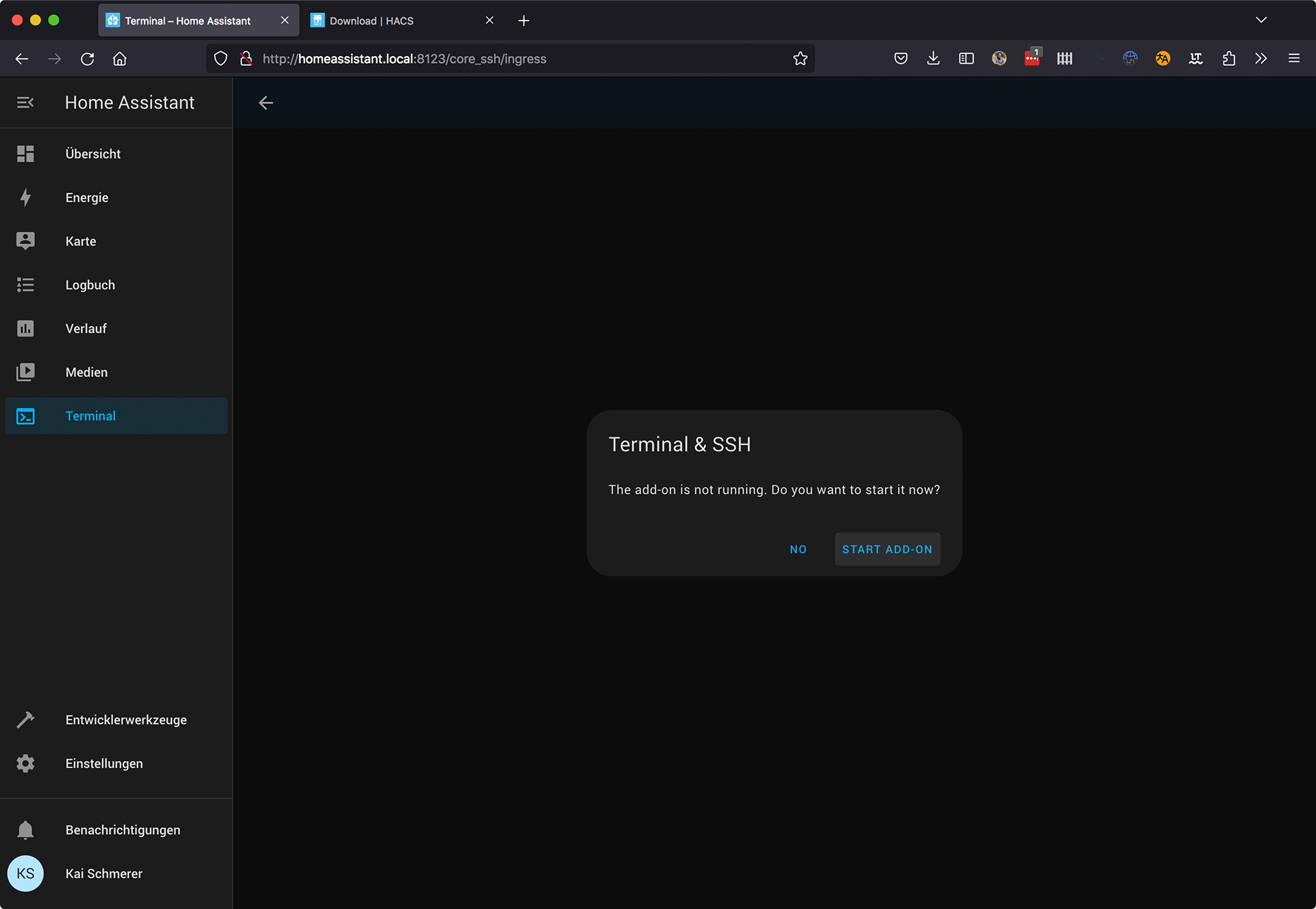
Task: Click START ADD-ON button in dialog
Action: coord(887,549)
